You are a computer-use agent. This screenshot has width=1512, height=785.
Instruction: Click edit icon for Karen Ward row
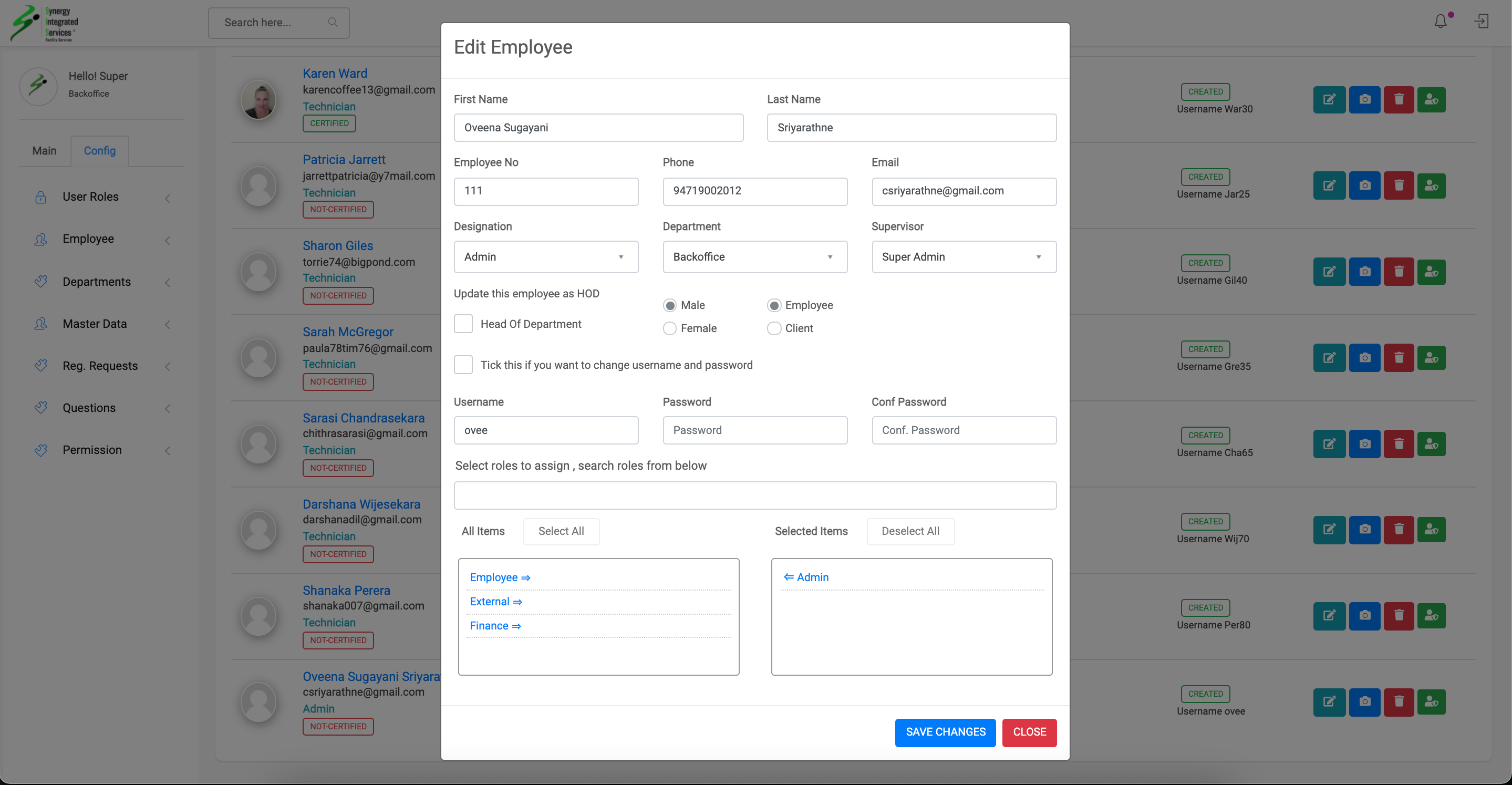pyautogui.click(x=1329, y=100)
